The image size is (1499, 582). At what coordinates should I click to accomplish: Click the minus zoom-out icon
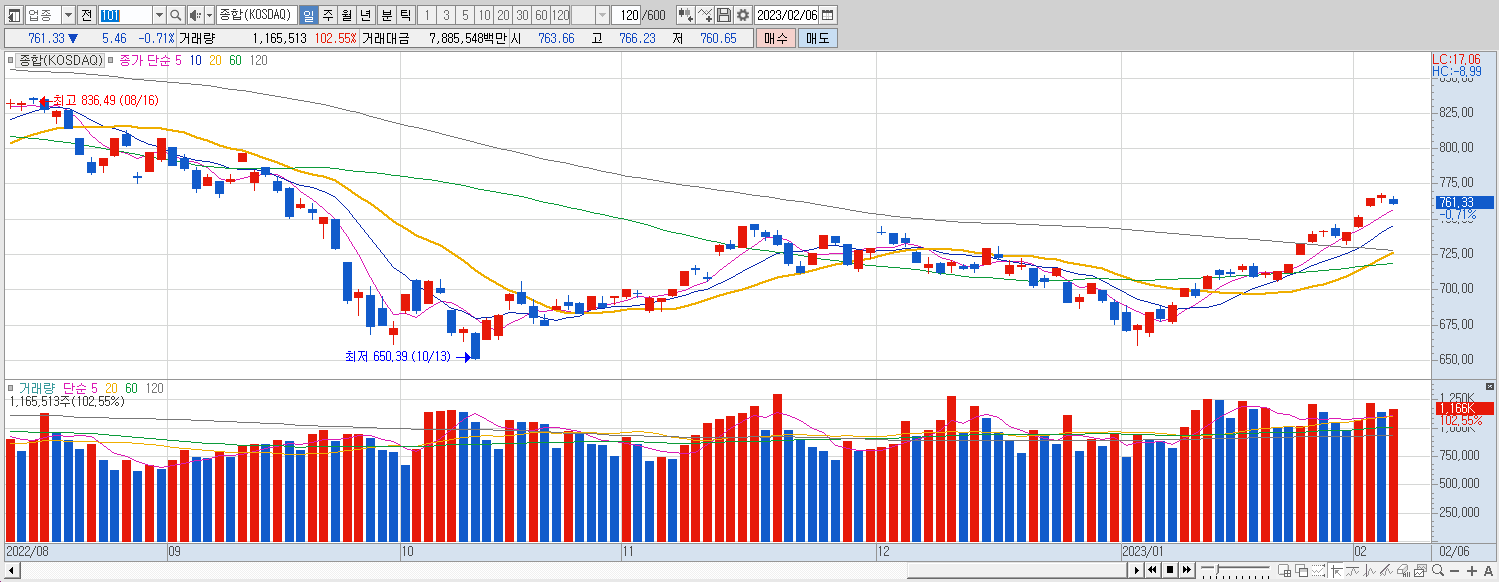(1455, 571)
